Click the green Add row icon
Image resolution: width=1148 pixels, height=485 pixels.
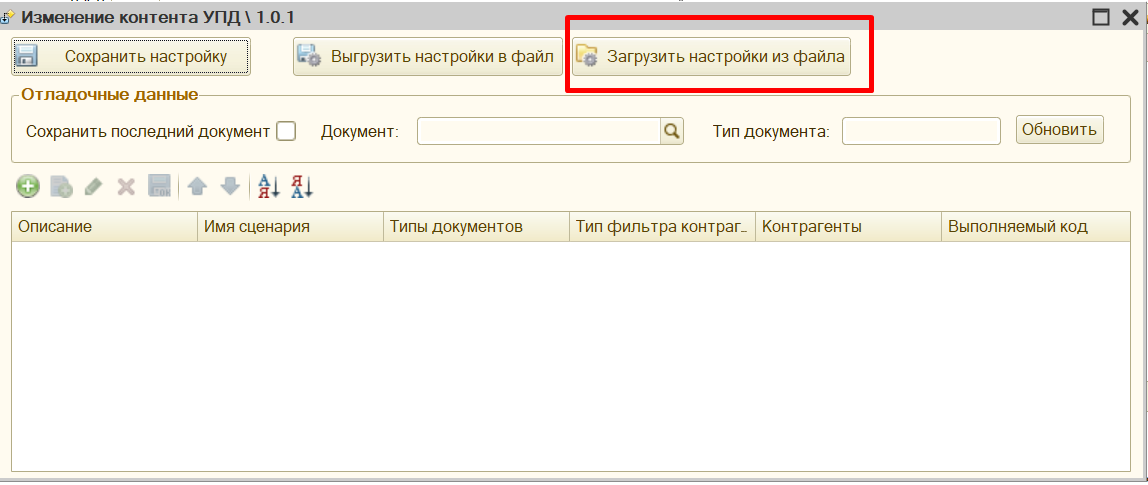[x=28, y=186]
